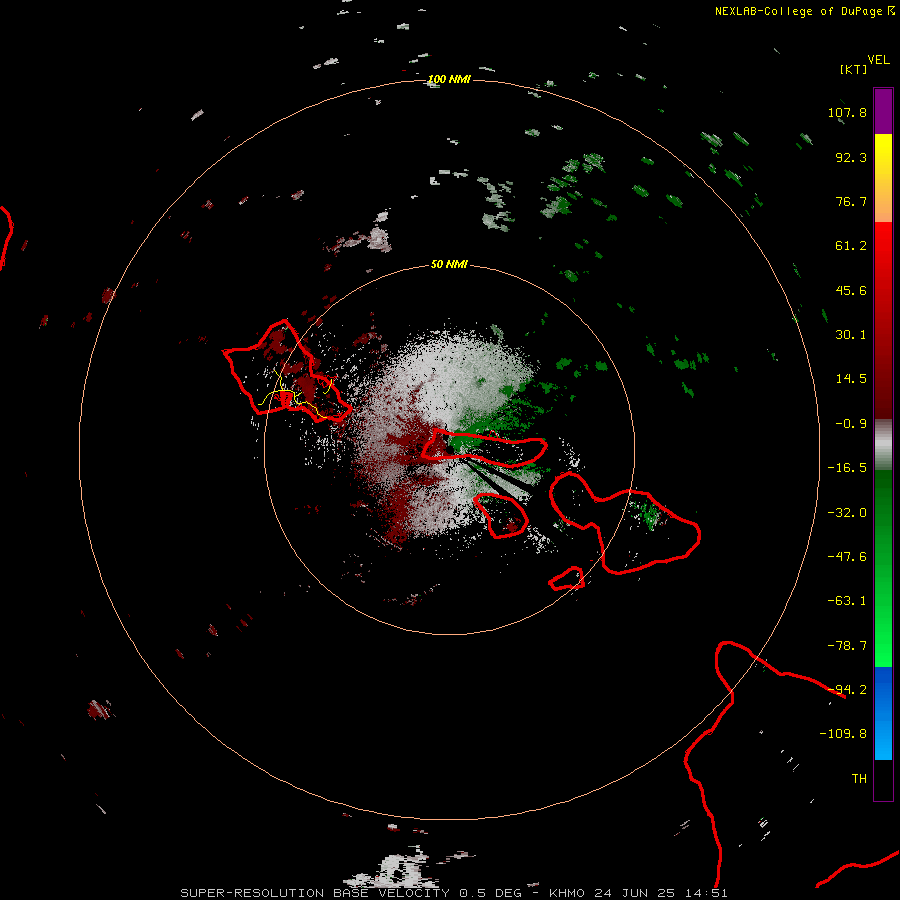Select the -16.5 legend value
The height and width of the screenshot is (900, 900).
point(847,468)
